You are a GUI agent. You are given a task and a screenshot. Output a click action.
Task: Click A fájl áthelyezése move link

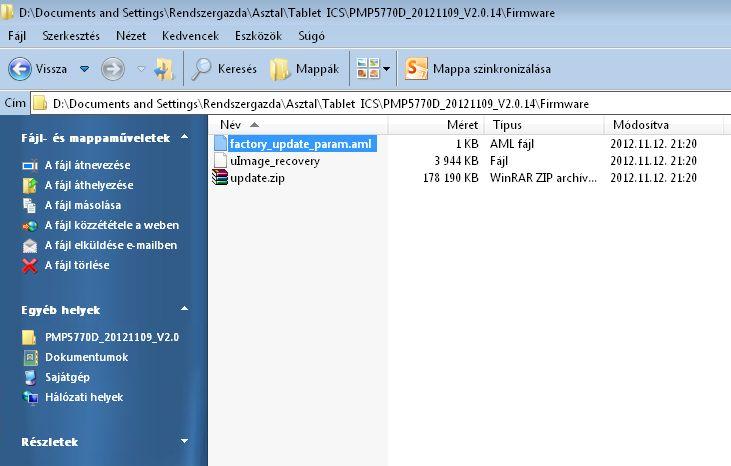[89, 185]
